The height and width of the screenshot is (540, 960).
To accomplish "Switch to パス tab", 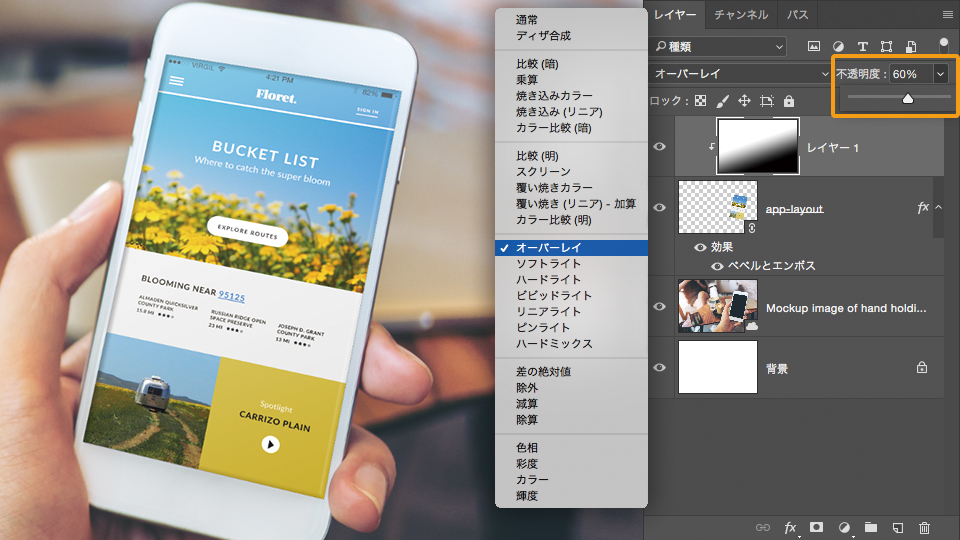I will click(797, 14).
